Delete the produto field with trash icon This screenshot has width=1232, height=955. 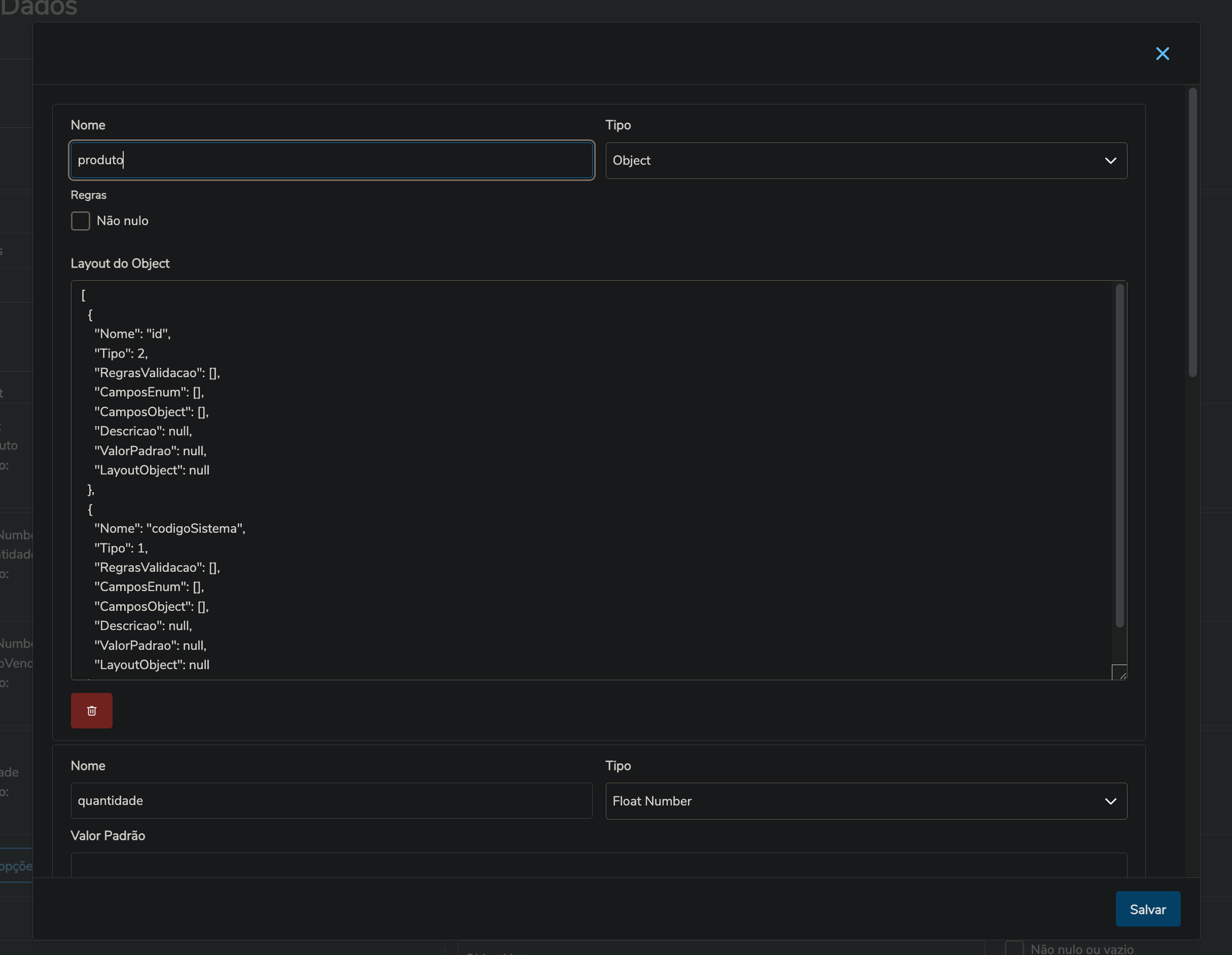(x=91, y=710)
